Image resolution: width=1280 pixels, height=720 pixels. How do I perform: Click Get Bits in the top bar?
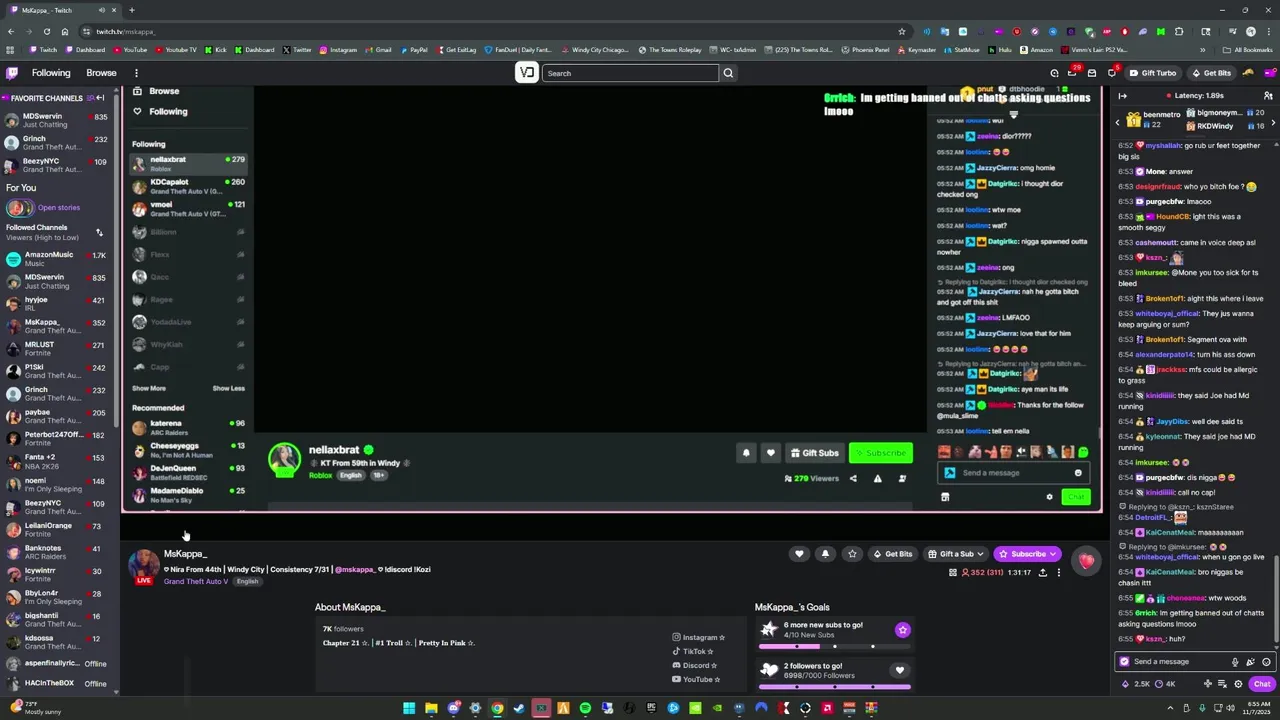coord(1211,73)
